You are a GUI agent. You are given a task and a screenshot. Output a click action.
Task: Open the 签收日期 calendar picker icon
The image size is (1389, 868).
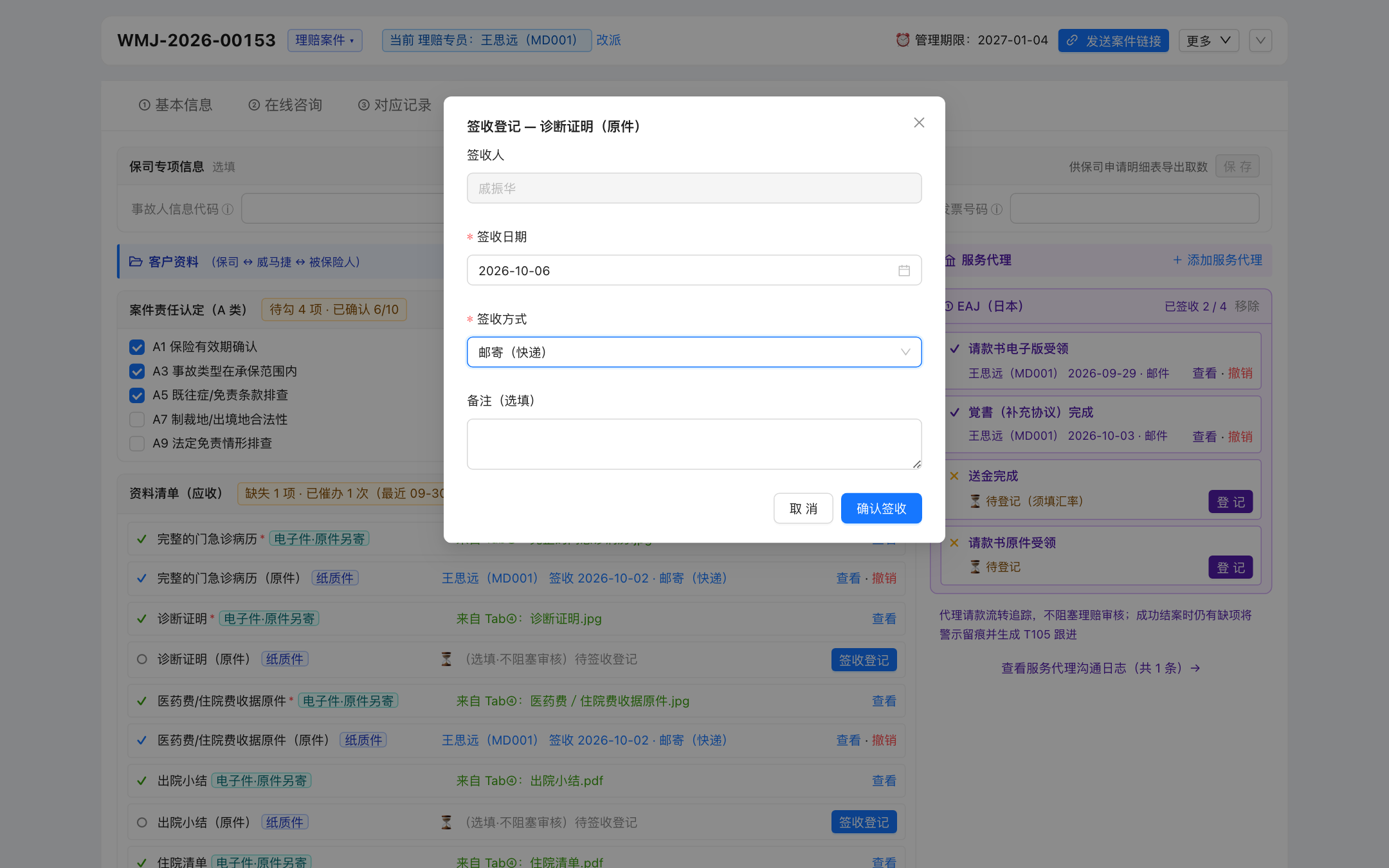(x=904, y=271)
